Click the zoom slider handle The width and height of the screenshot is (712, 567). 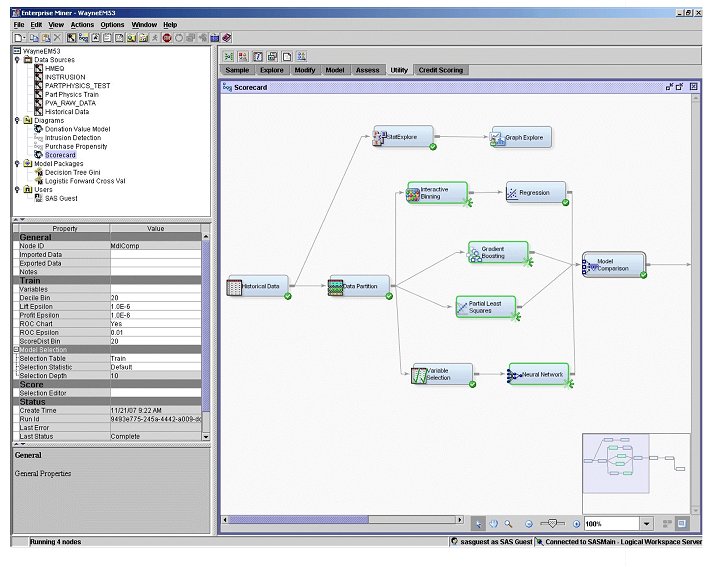pyautogui.click(x=551, y=523)
